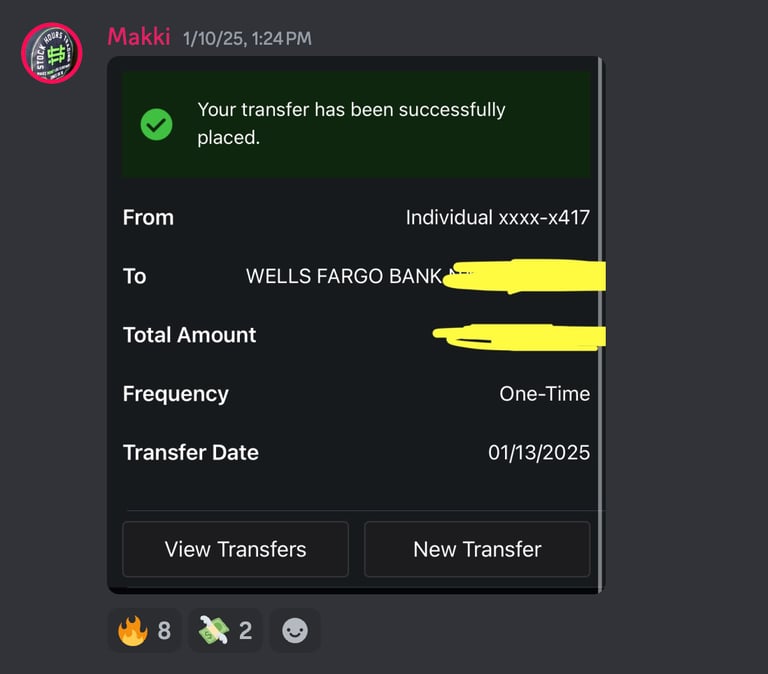Click the fire emoji reaction
Viewport: 768px width, 674px height.
[144, 630]
